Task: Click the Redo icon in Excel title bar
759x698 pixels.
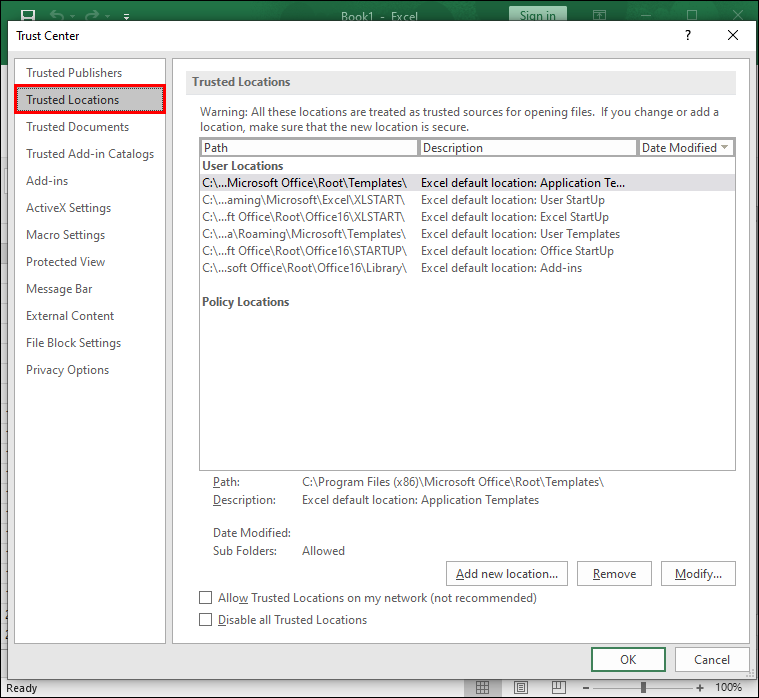Action: 92,15
